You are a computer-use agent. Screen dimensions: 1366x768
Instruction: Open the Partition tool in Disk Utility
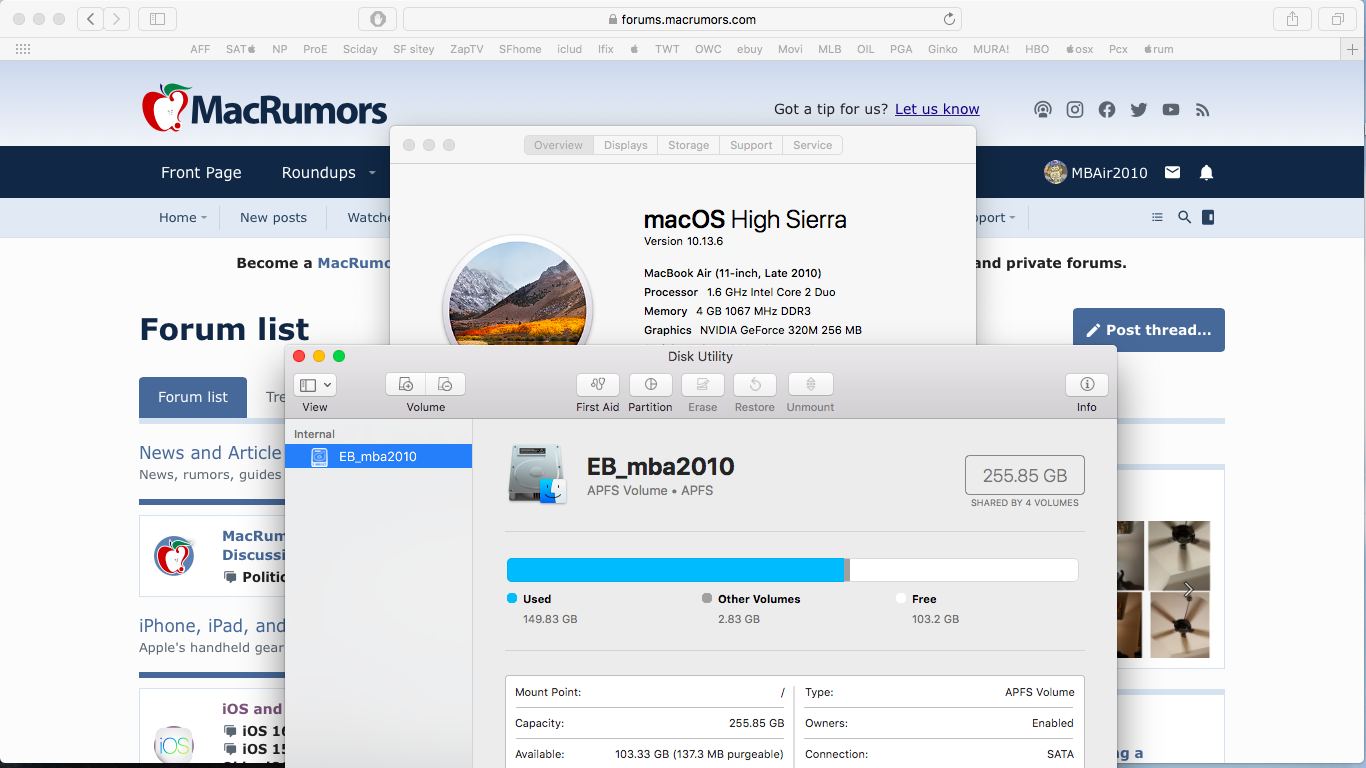tap(651, 385)
